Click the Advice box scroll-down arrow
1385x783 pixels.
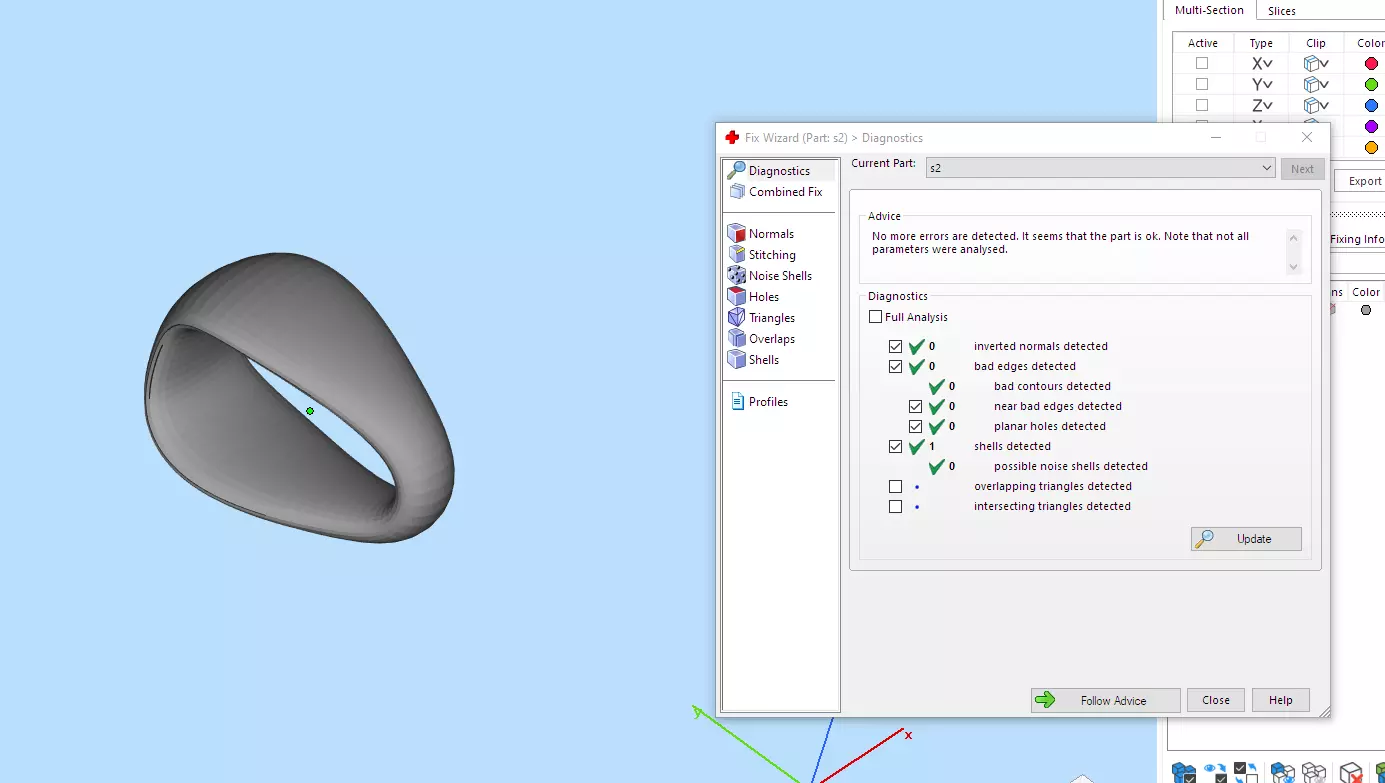tap(1293, 267)
